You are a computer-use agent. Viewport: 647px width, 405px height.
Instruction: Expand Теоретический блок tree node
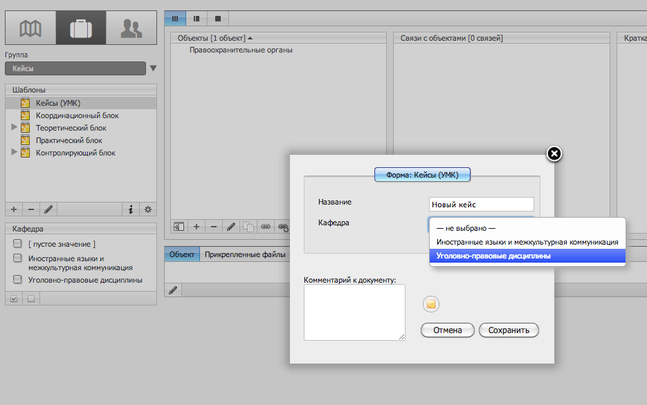point(14,127)
